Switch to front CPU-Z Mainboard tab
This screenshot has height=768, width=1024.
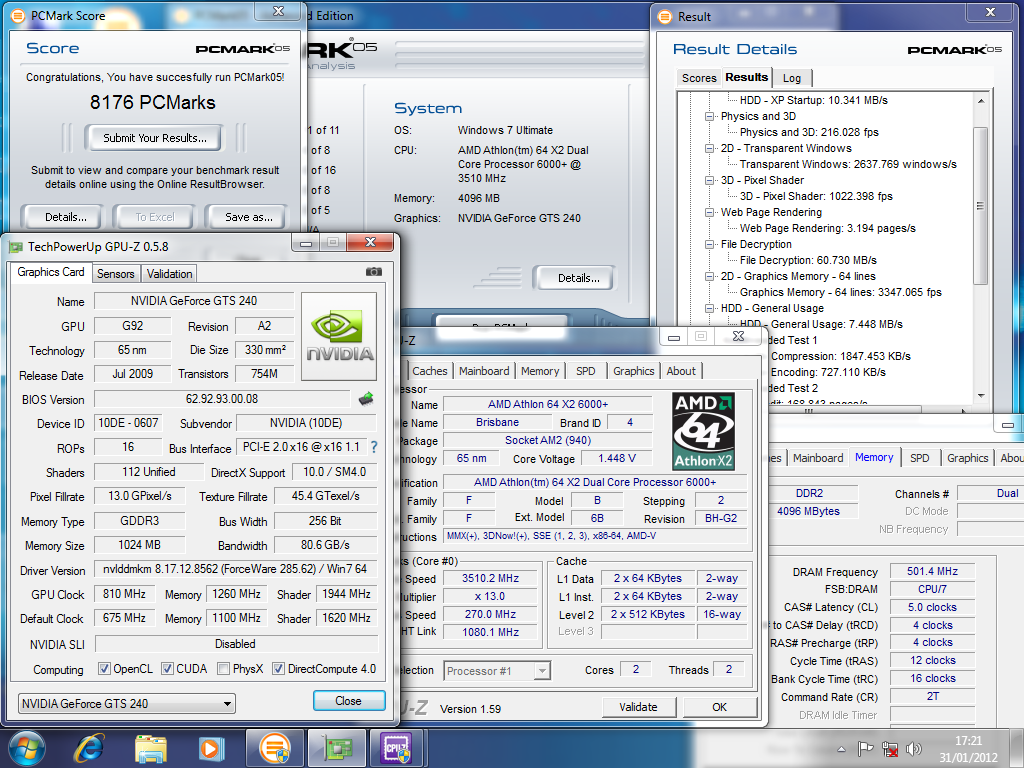coord(484,371)
